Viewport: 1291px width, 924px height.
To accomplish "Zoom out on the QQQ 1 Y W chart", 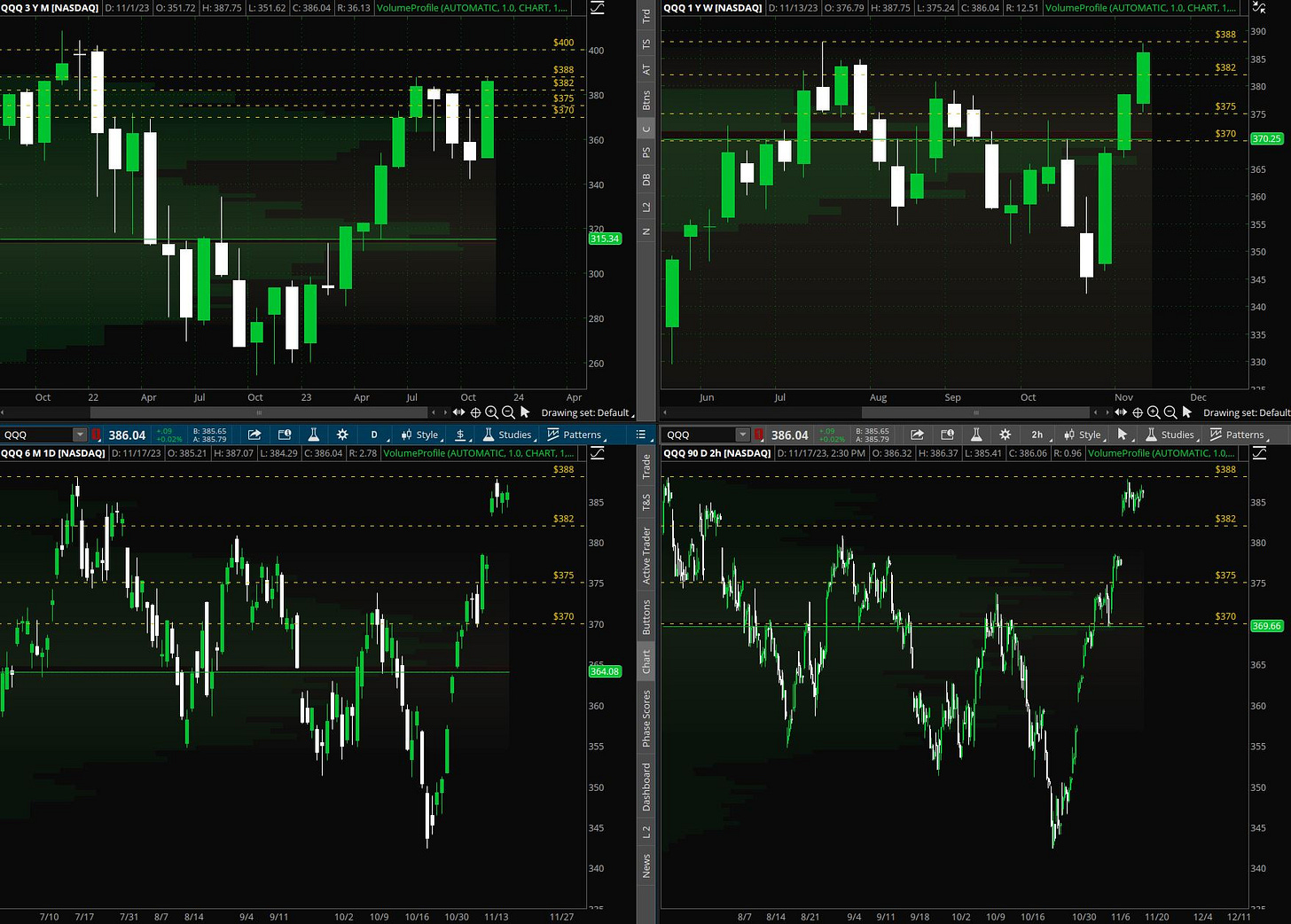I will tap(1170, 412).
